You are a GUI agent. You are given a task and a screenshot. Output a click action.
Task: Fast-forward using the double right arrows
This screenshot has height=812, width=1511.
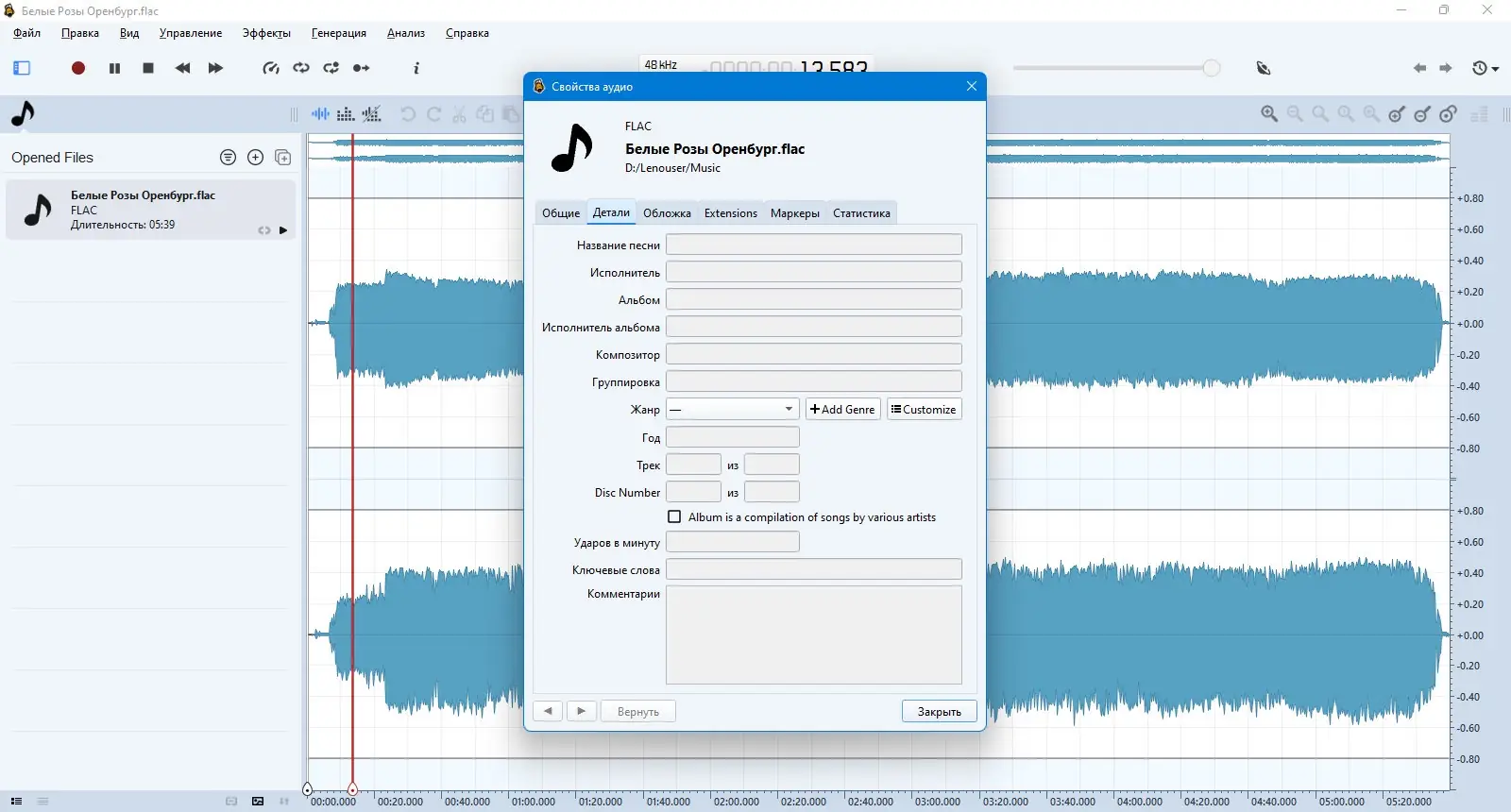(215, 68)
